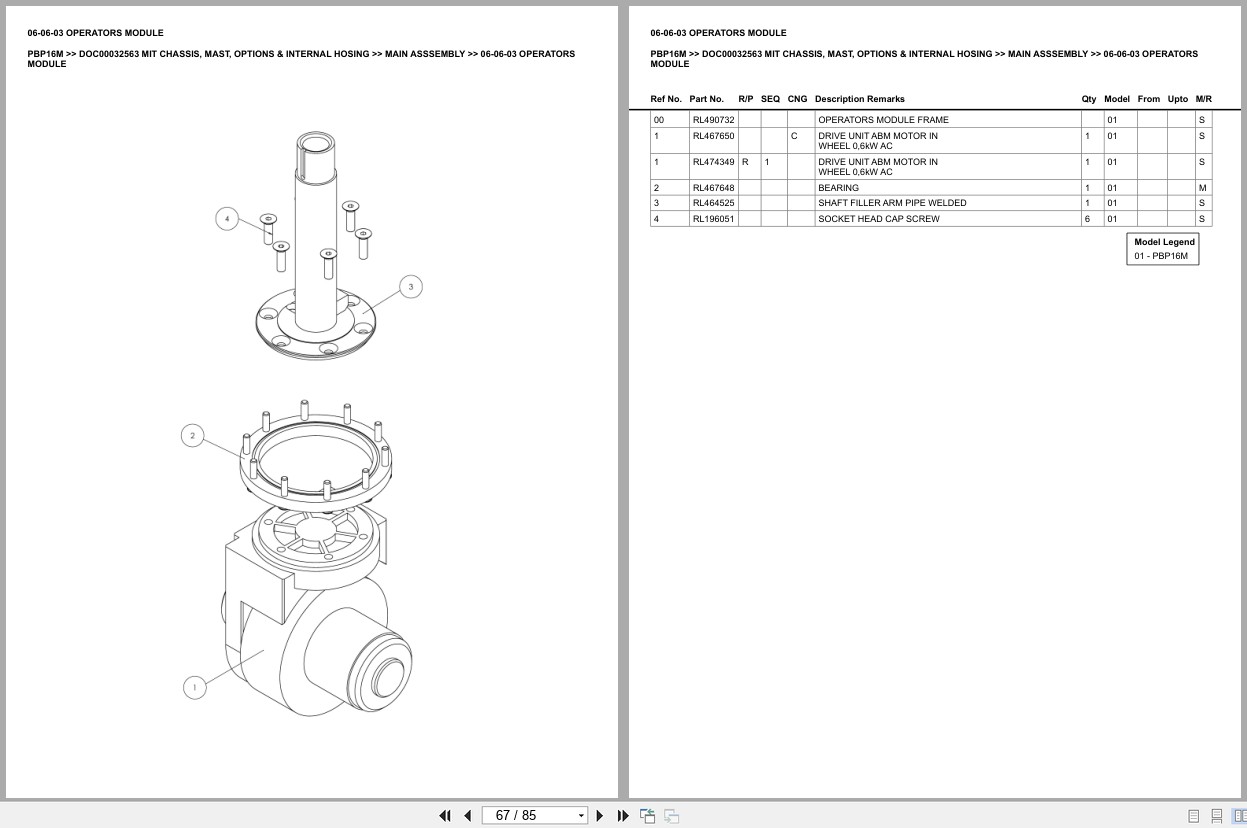This screenshot has width=1247, height=828.
Task: Click the go to previous view icon
Action: click(x=648, y=816)
